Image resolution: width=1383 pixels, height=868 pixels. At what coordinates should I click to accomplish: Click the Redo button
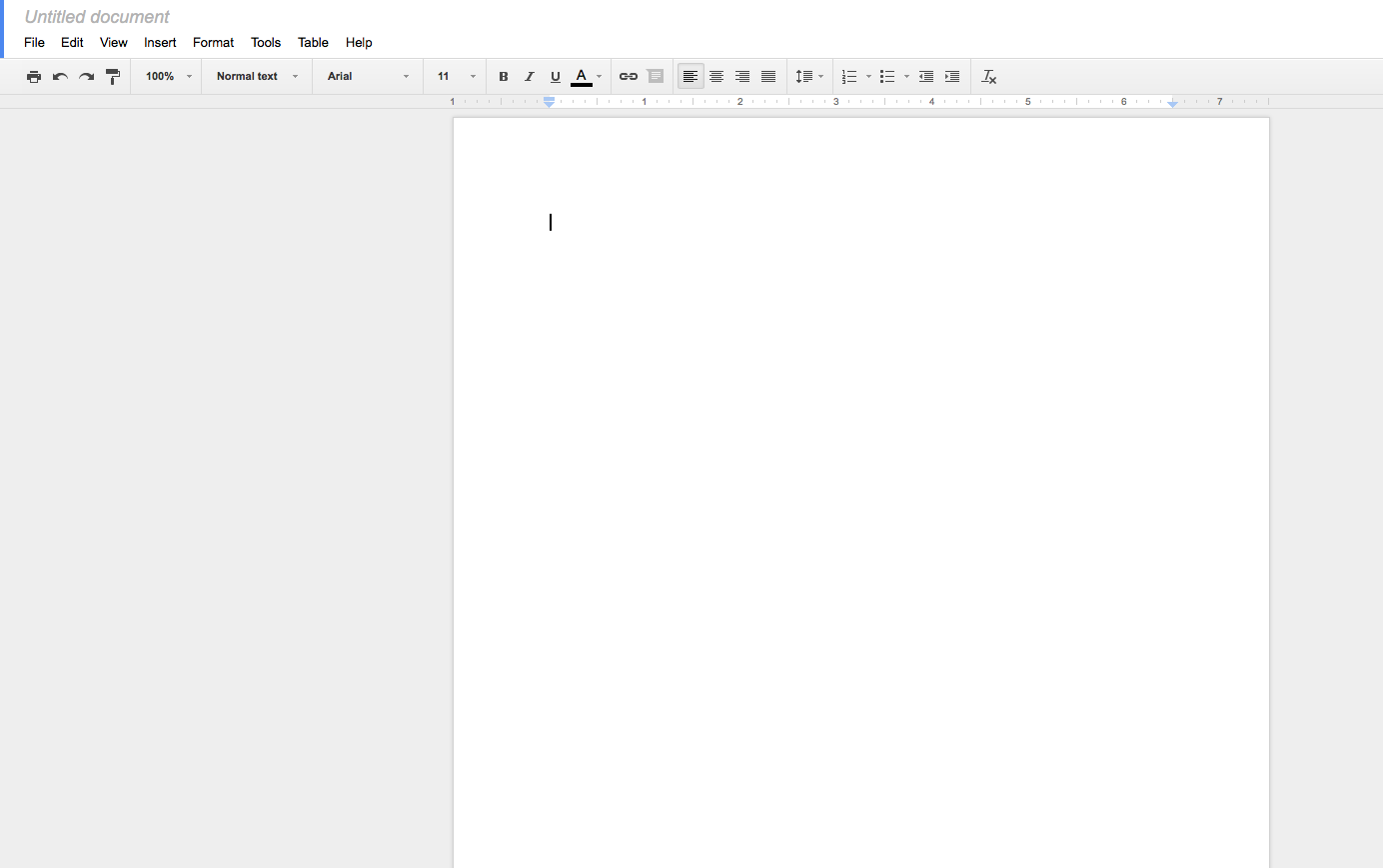[x=86, y=76]
